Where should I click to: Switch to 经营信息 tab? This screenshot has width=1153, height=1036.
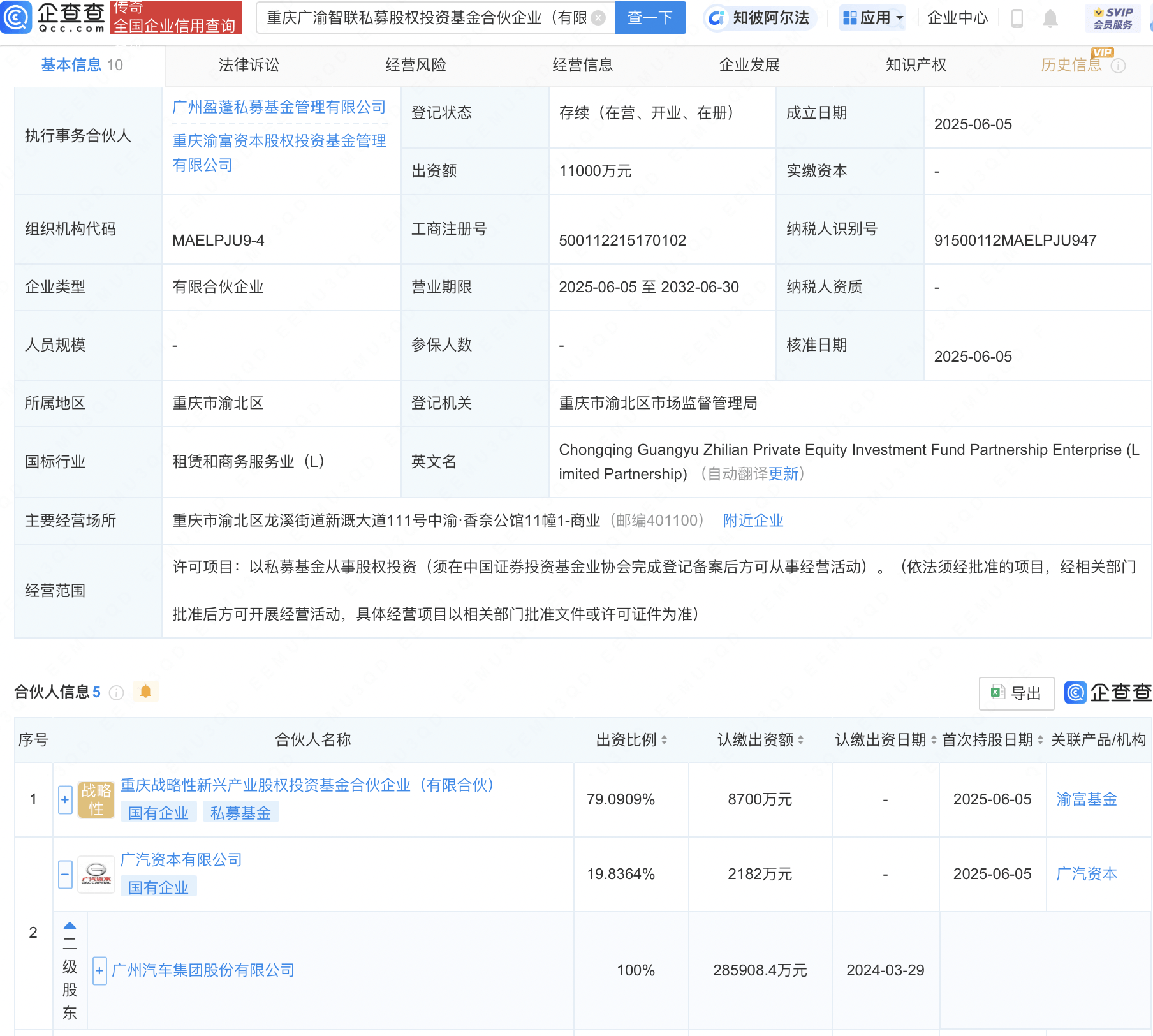pyautogui.click(x=583, y=65)
